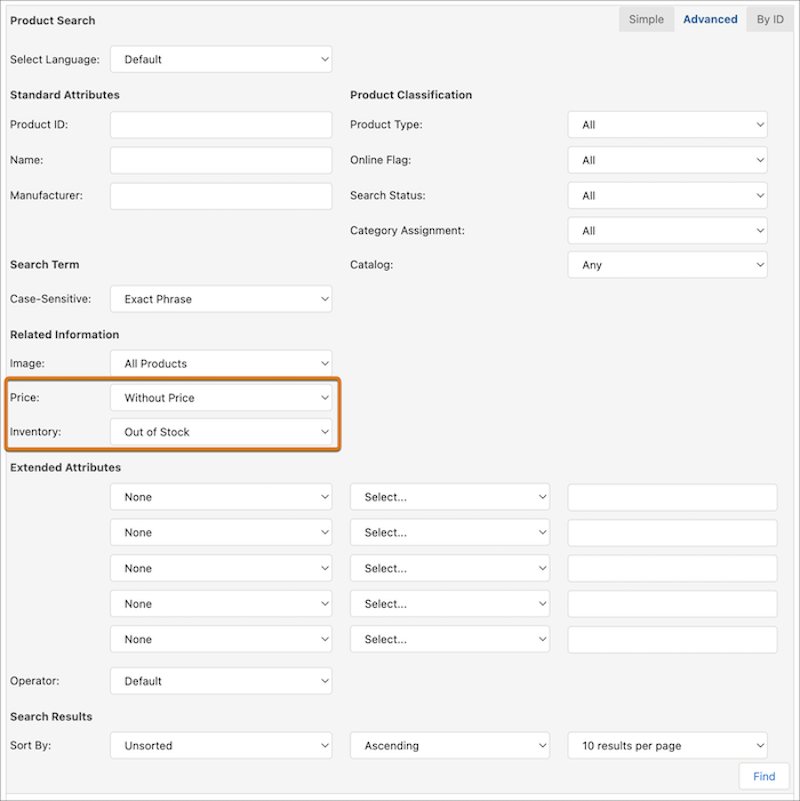Open the second Extended Attributes None dropdown
Screen dimensions: 800x801
pos(221,533)
